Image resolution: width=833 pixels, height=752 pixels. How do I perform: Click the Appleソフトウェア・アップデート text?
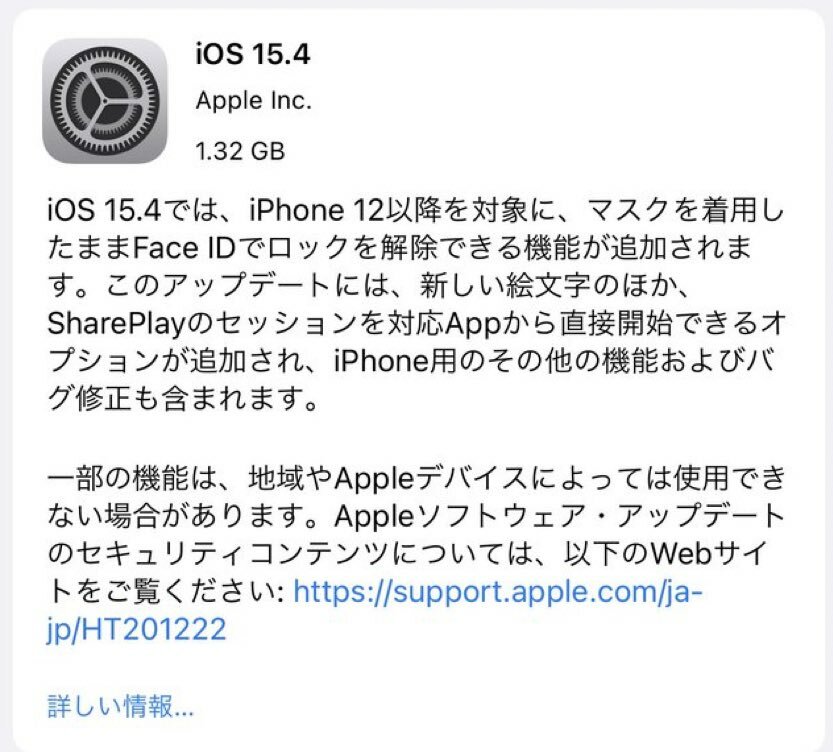pyautogui.click(x=559, y=516)
